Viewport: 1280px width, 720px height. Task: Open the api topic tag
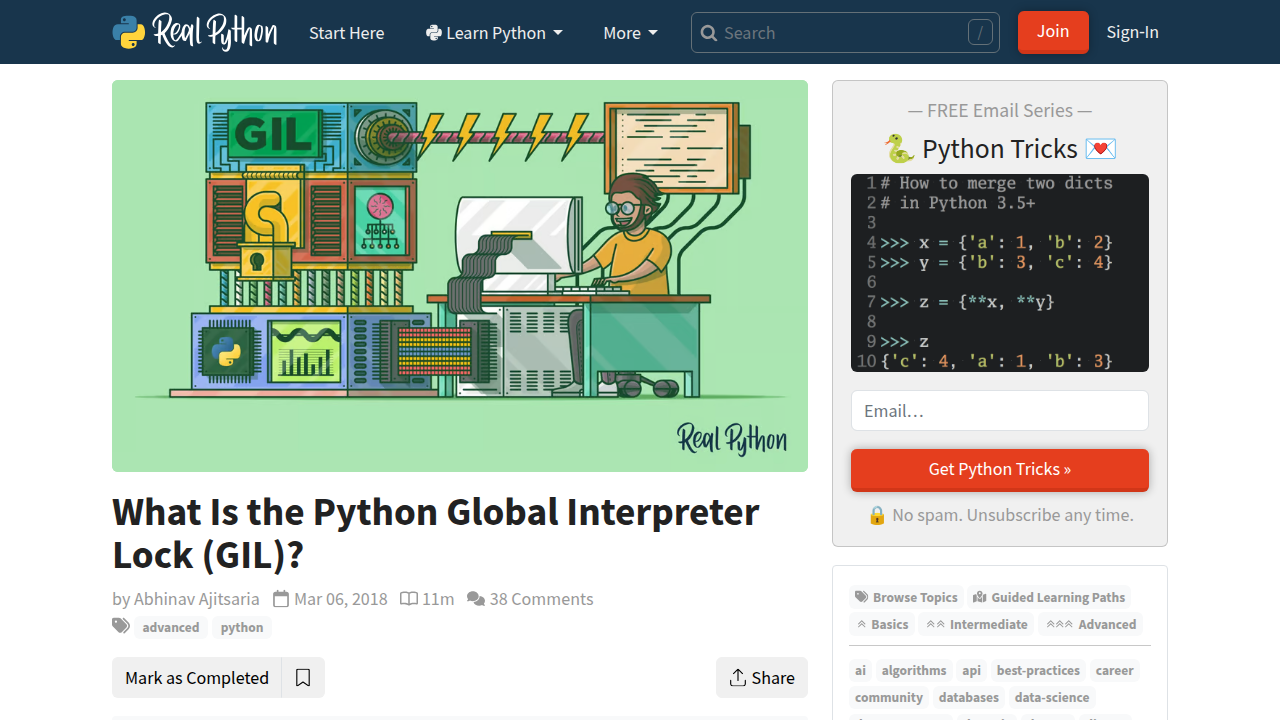972,670
